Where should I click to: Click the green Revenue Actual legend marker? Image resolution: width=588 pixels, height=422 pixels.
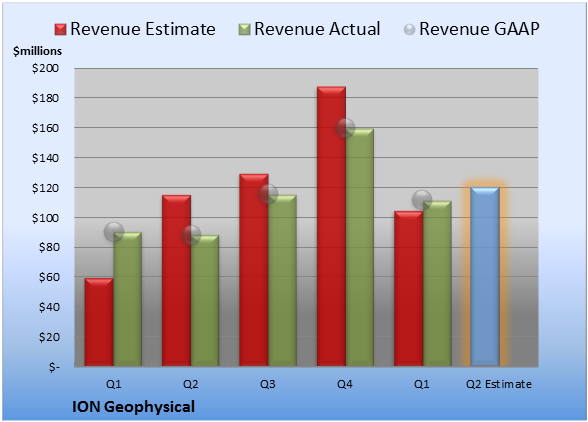pos(244,30)
